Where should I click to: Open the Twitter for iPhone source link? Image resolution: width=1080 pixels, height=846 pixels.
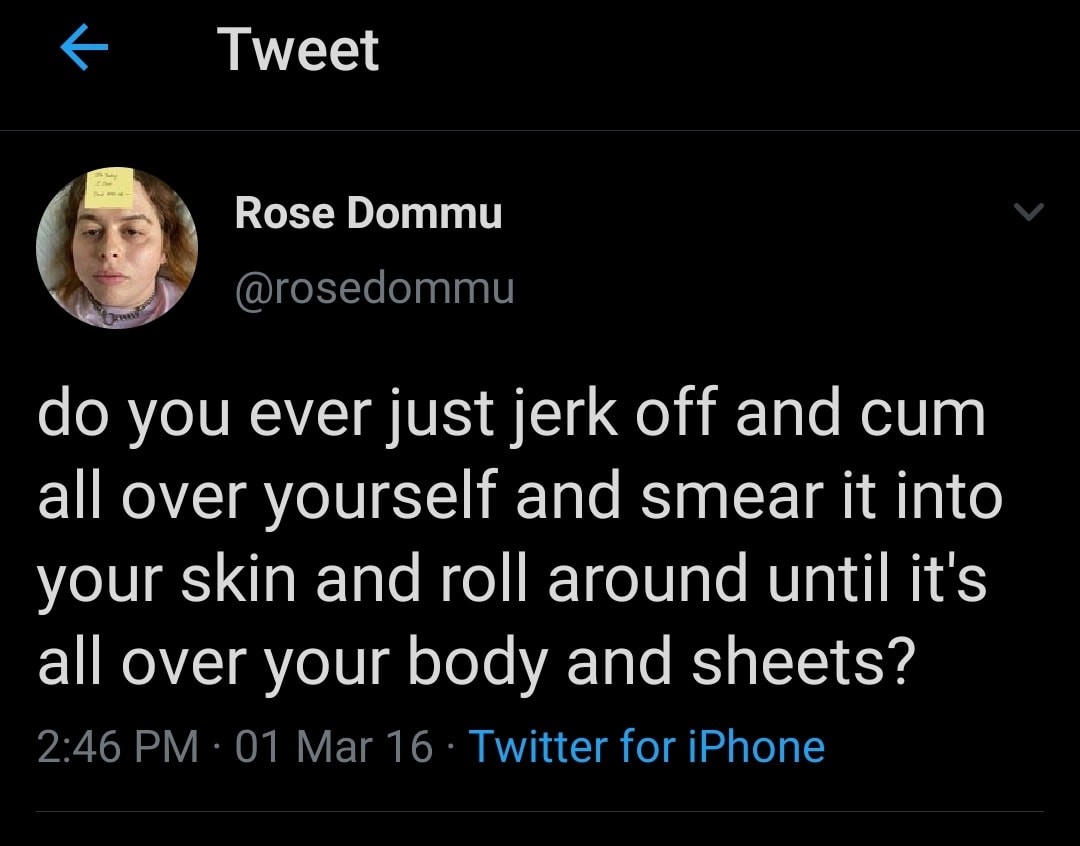(x=646, y=747)
